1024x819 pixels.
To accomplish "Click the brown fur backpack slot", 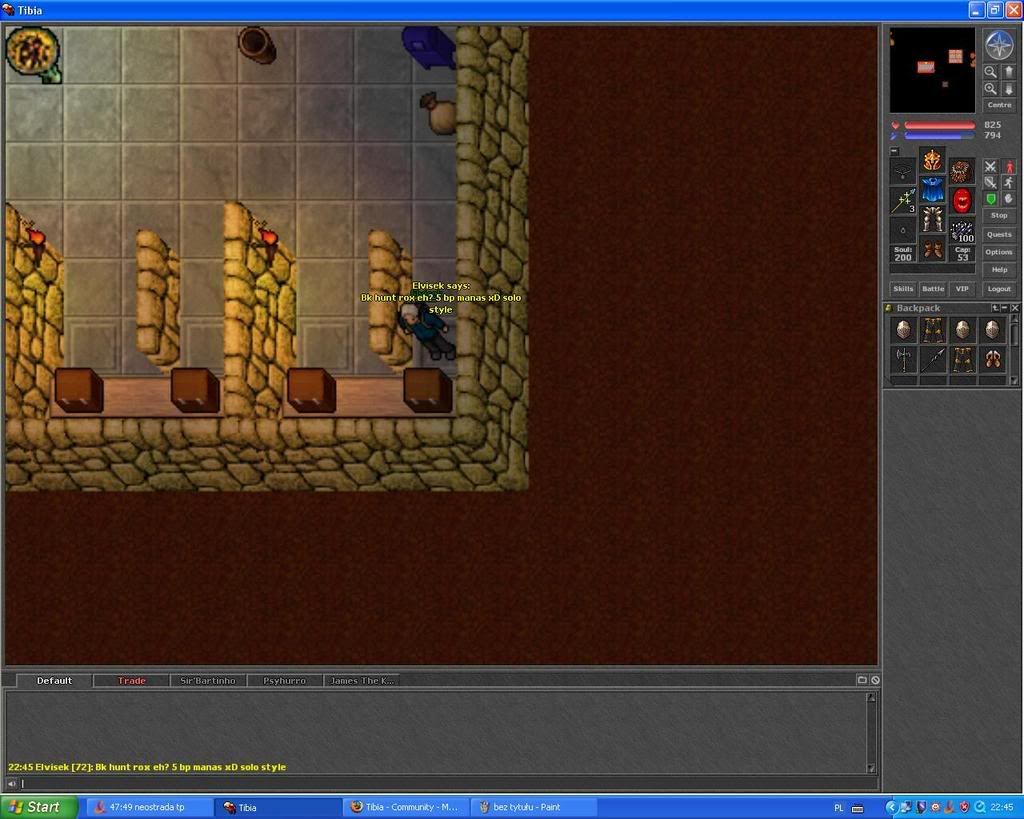I will coord(962,172).
